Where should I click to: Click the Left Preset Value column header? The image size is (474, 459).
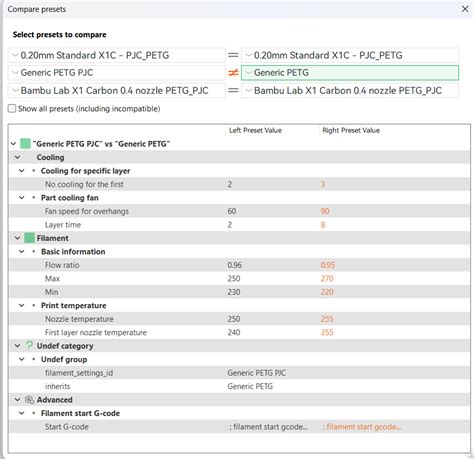255,130
